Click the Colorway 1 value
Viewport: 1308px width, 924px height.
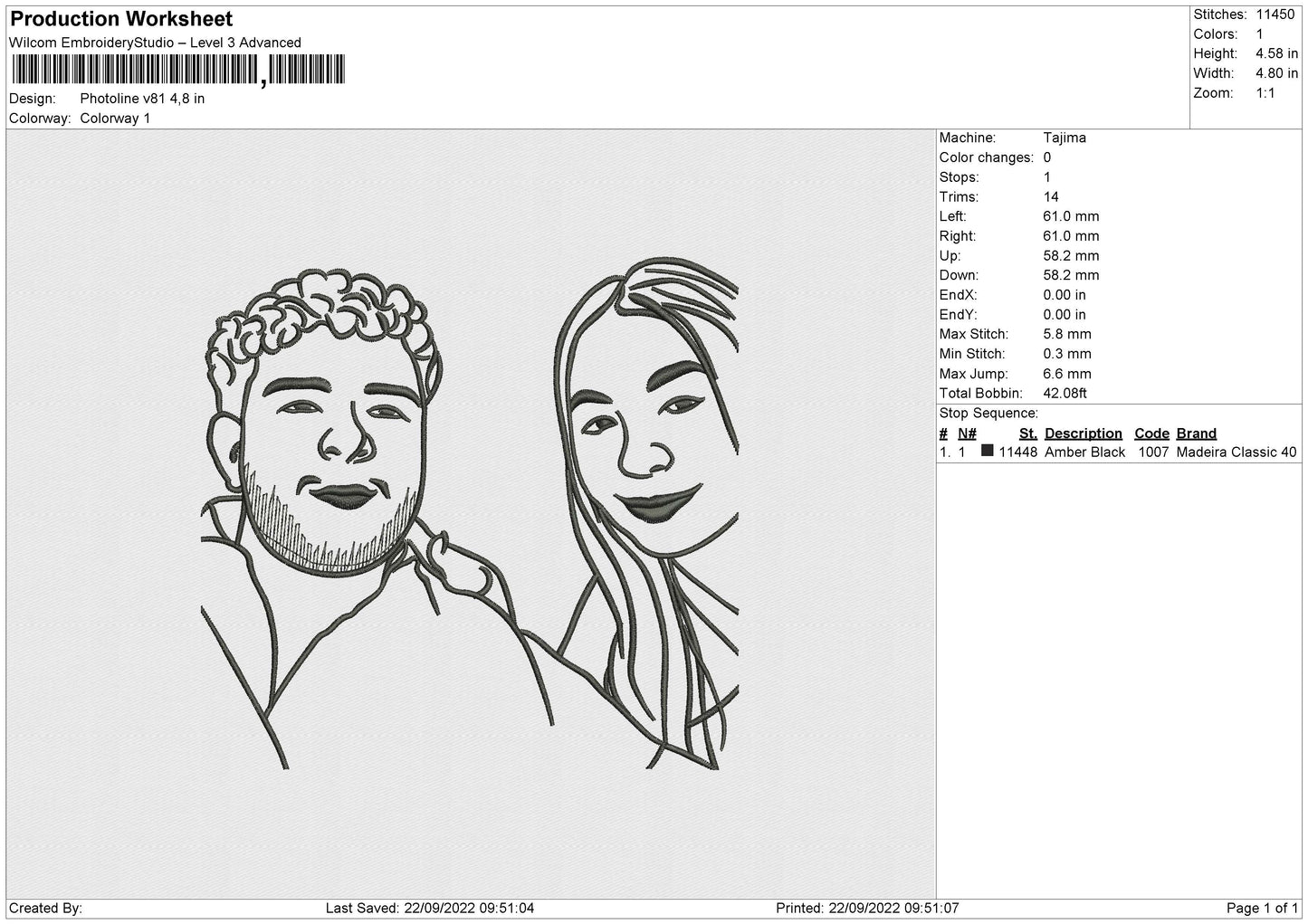115,119
